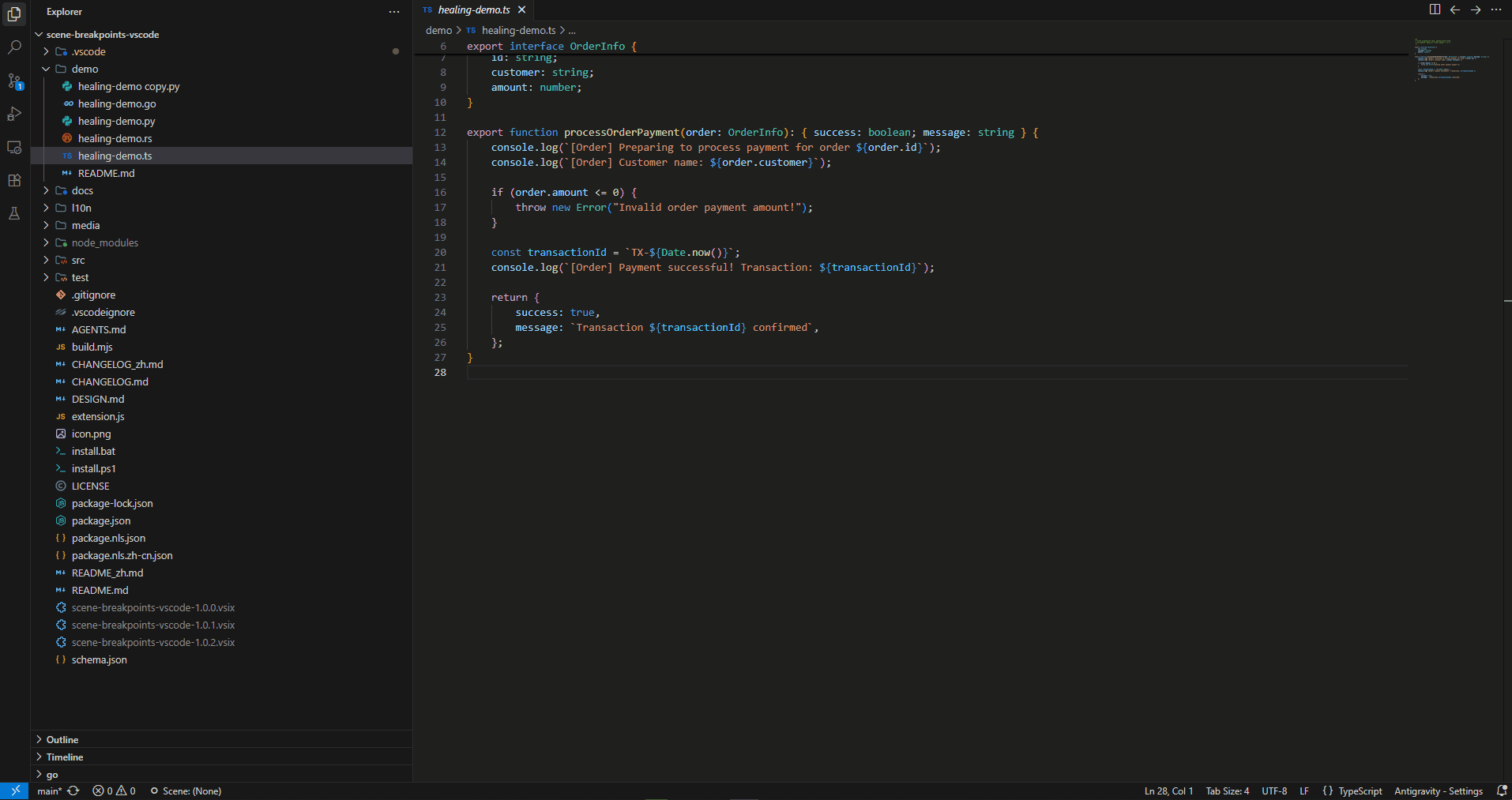Click the synchronize changes icon
This screenshot has height=800, width=1512.
click(x=73, y=791)
